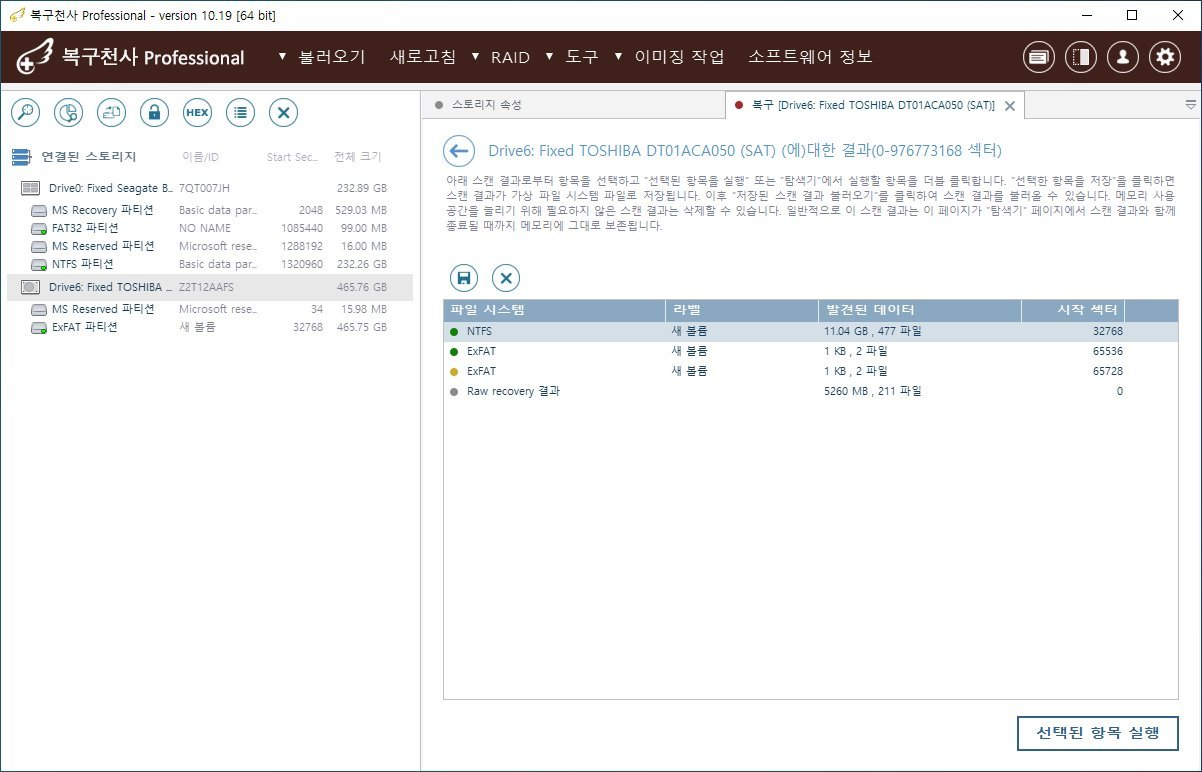
Task: Open settings gear icon
Action: point(1164,57)
